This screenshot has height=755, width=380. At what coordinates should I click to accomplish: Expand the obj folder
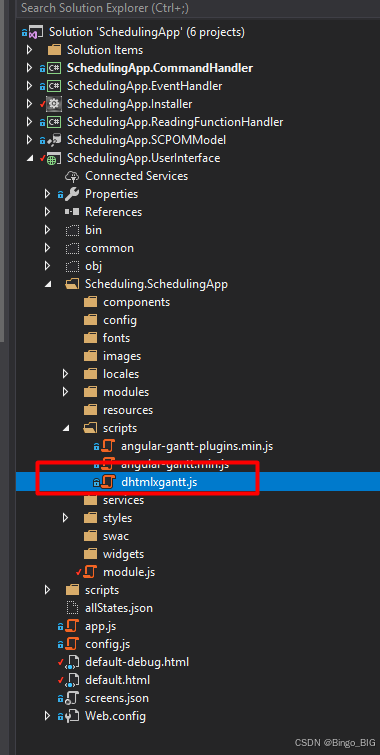47,266
